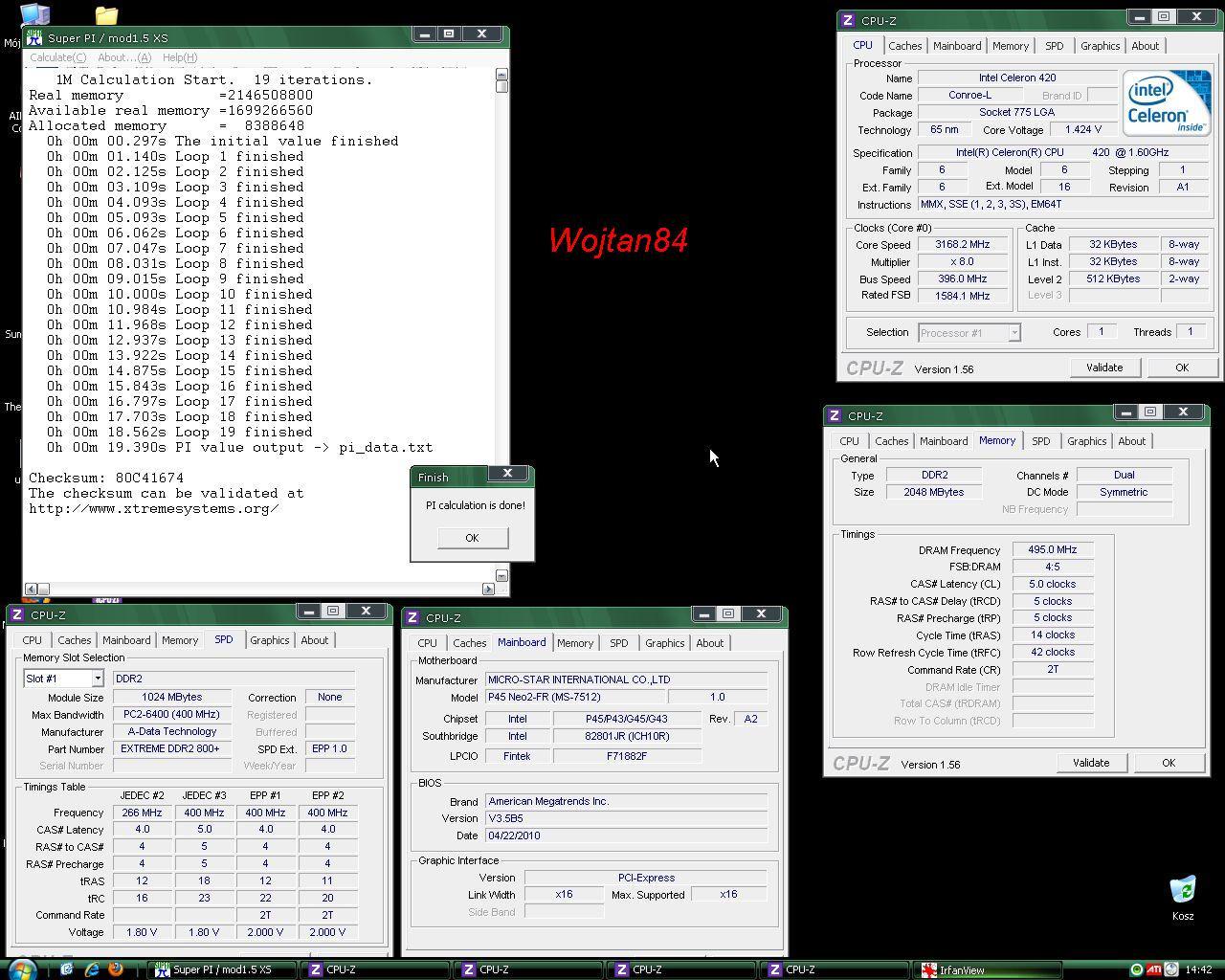
Task: Open CPU tab in DRAM Frequency window
Action: click(849, 441)
